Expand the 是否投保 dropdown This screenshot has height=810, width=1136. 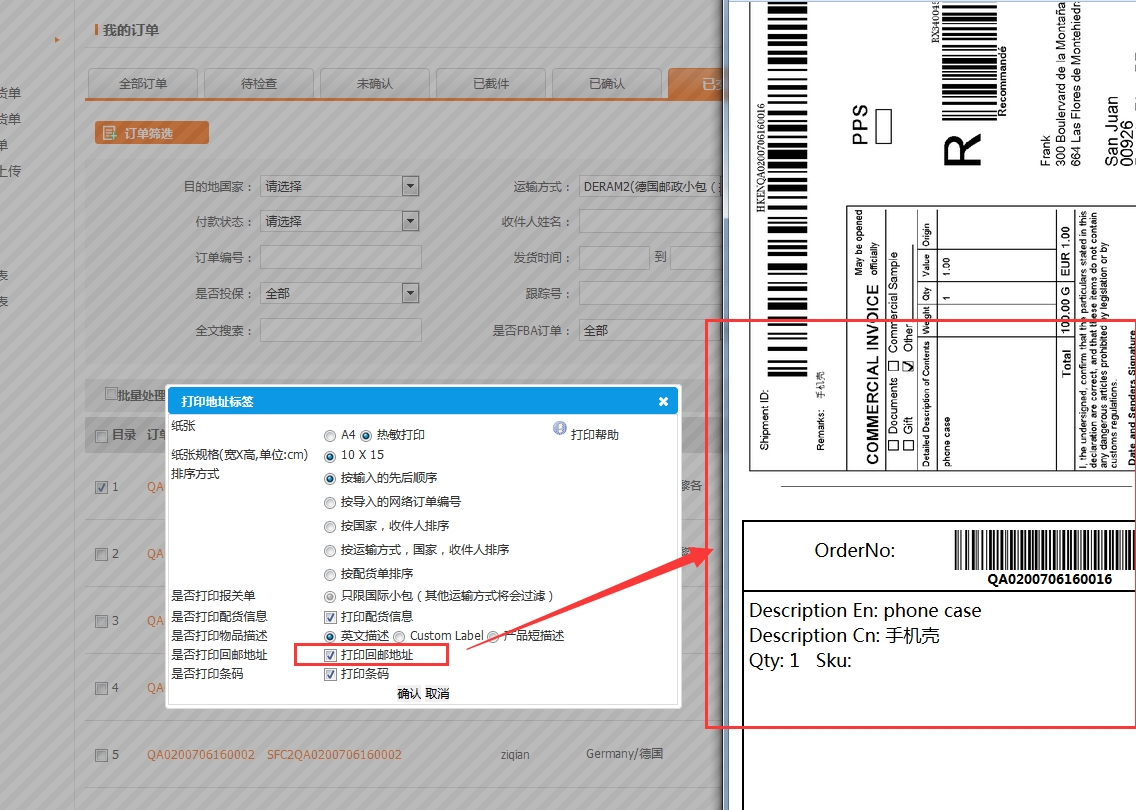[x=410, y=293]
